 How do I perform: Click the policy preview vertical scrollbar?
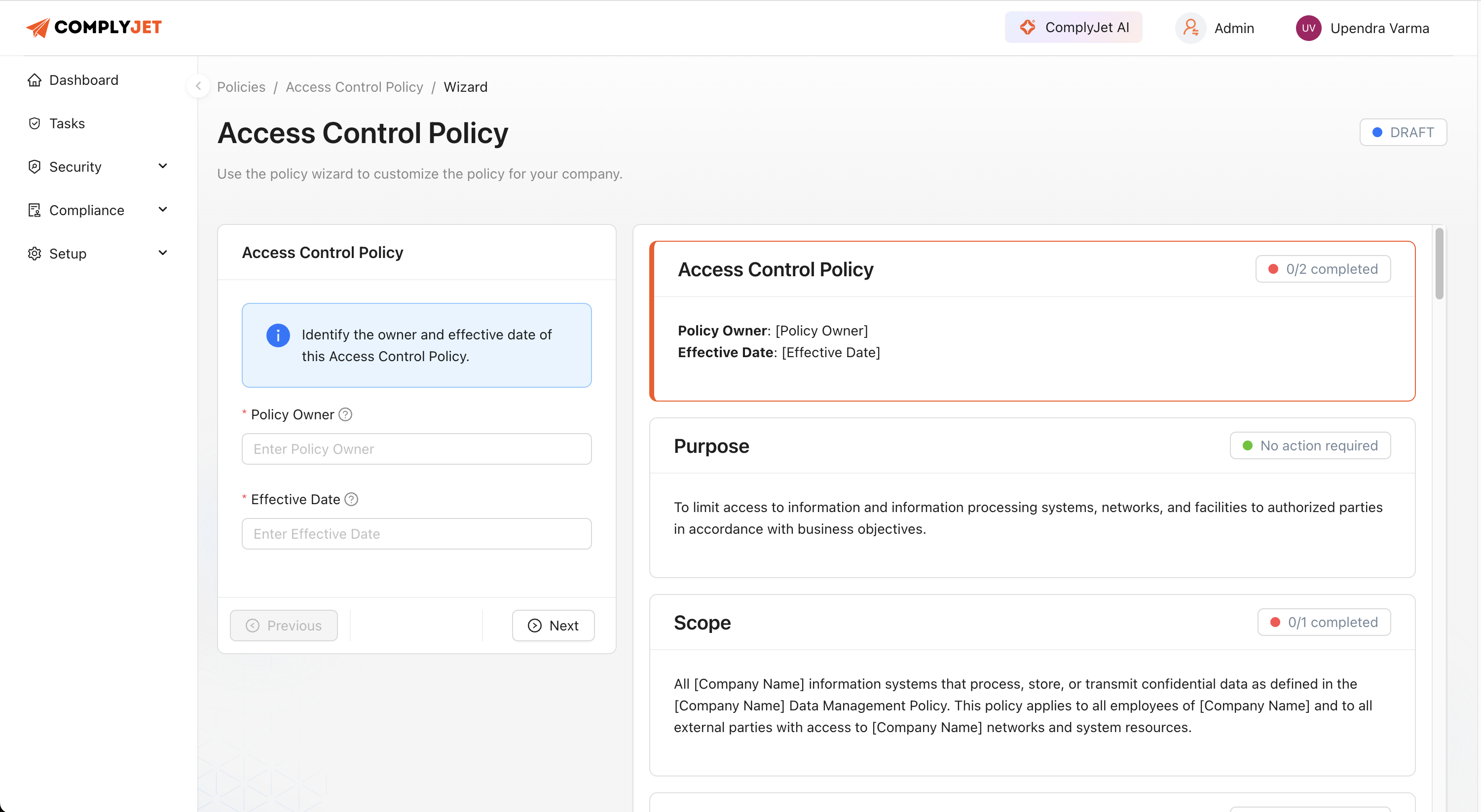(x=1439, y=264)
